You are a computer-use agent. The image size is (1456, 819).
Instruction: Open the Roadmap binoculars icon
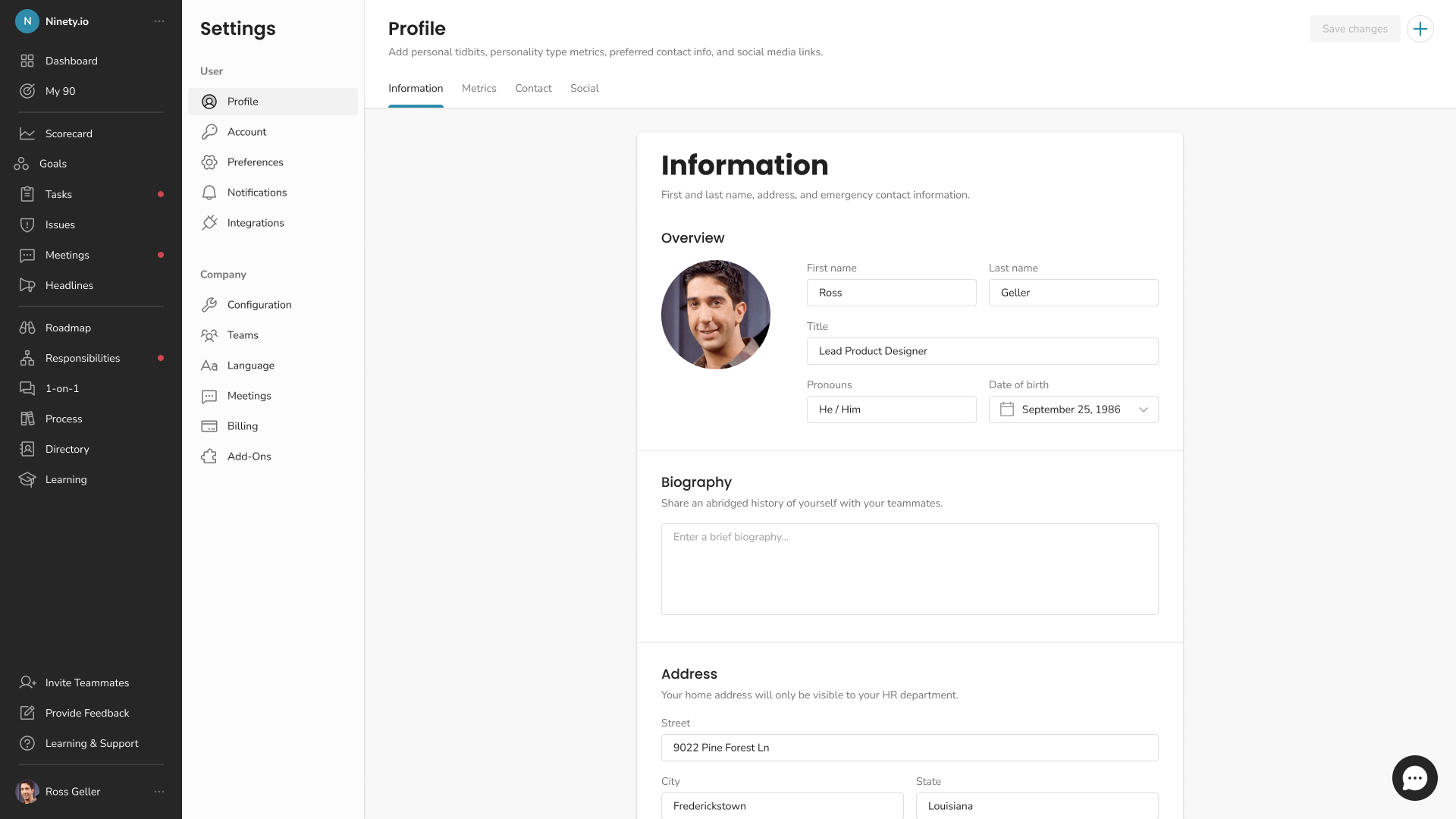click(x=27, y=328)
